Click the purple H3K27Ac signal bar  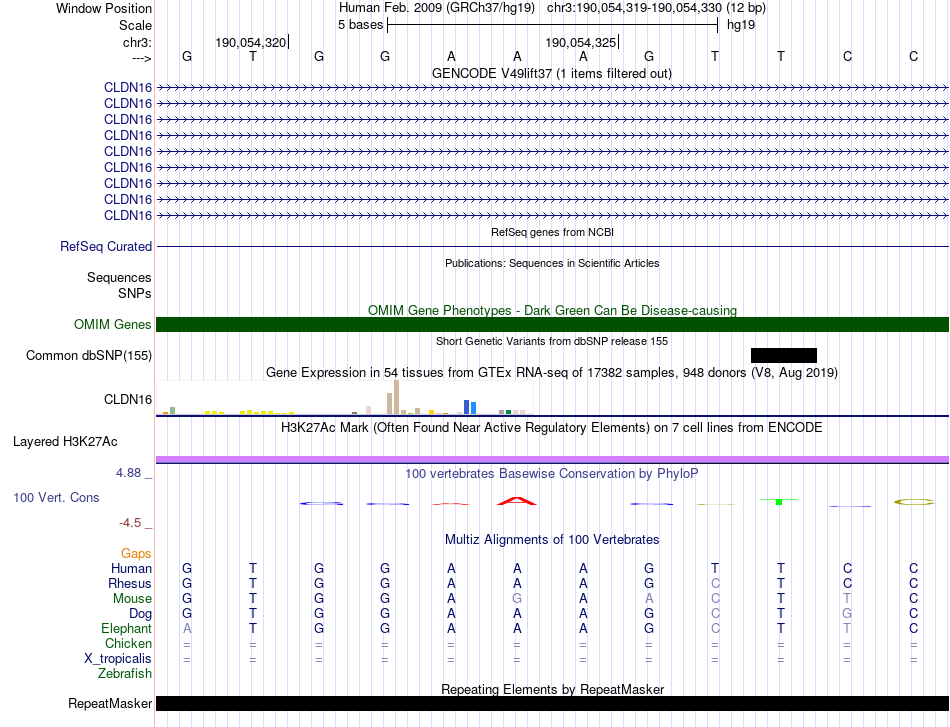[x=553, y=460]
